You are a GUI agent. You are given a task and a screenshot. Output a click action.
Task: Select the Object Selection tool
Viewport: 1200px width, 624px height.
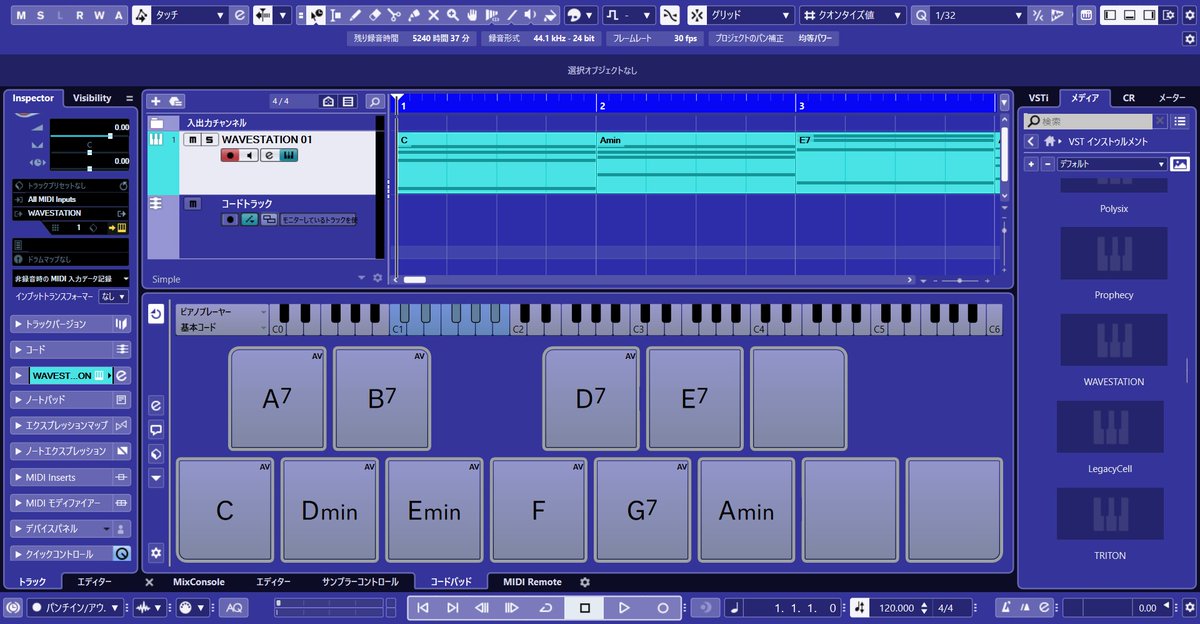[316, 15]
